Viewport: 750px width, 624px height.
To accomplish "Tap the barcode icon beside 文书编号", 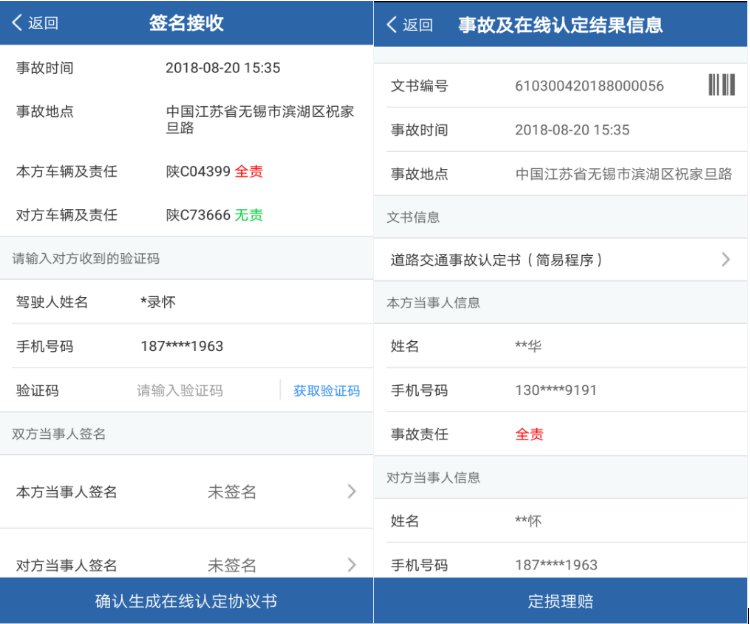I will (x=721, y=85).
